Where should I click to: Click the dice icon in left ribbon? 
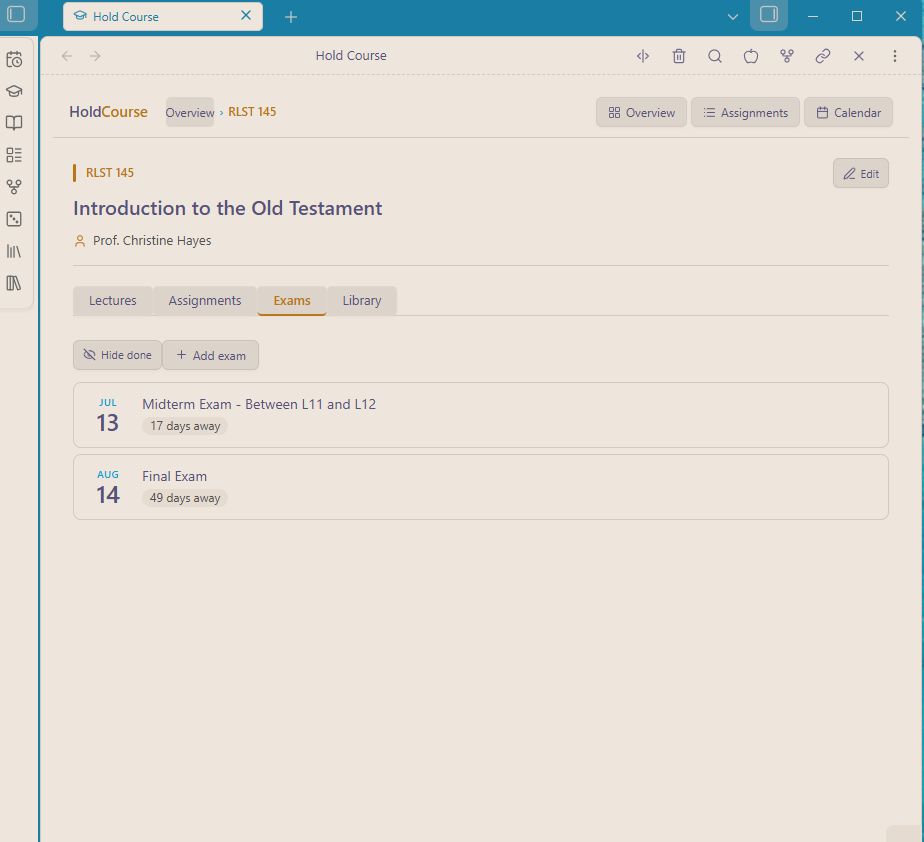click(14, 219)
